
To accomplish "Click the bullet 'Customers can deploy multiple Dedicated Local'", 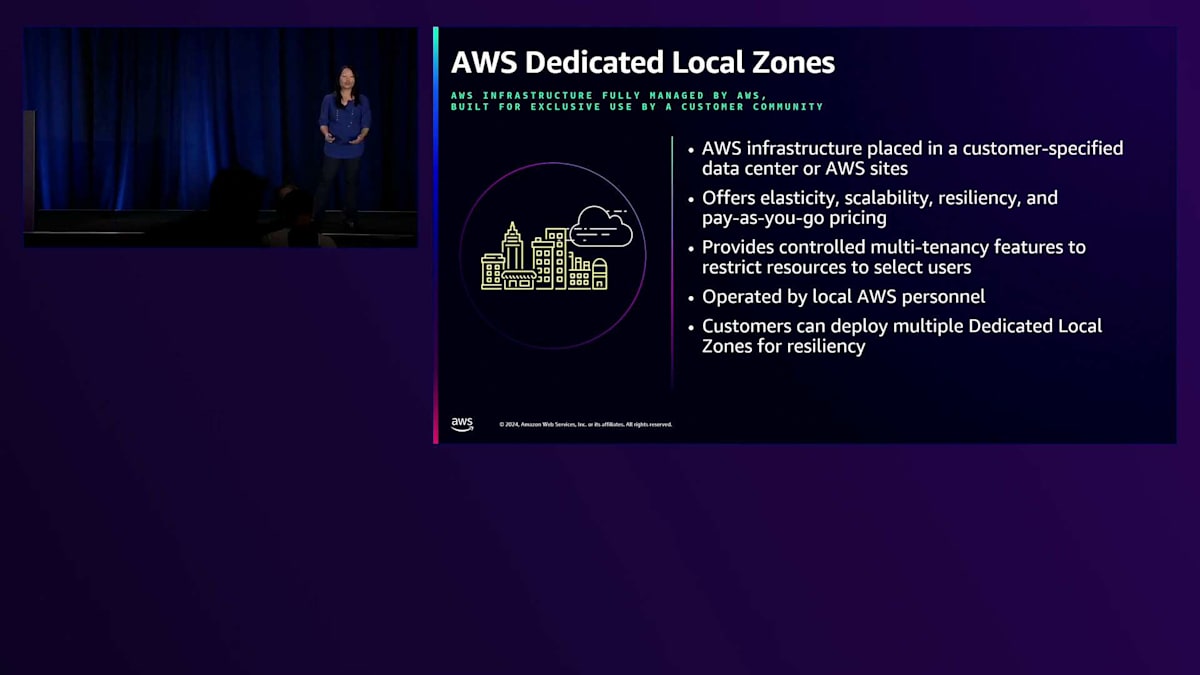I will [901, 336].
